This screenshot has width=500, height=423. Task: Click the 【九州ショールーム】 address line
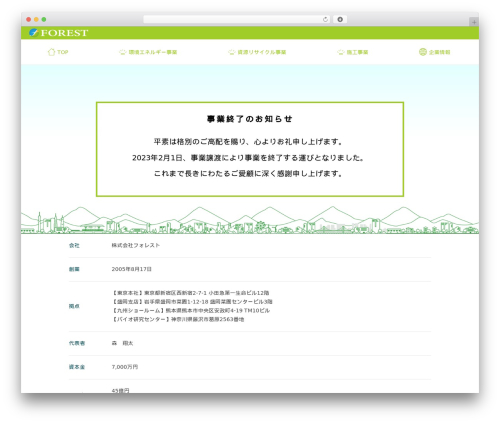[x=191, y=311]
